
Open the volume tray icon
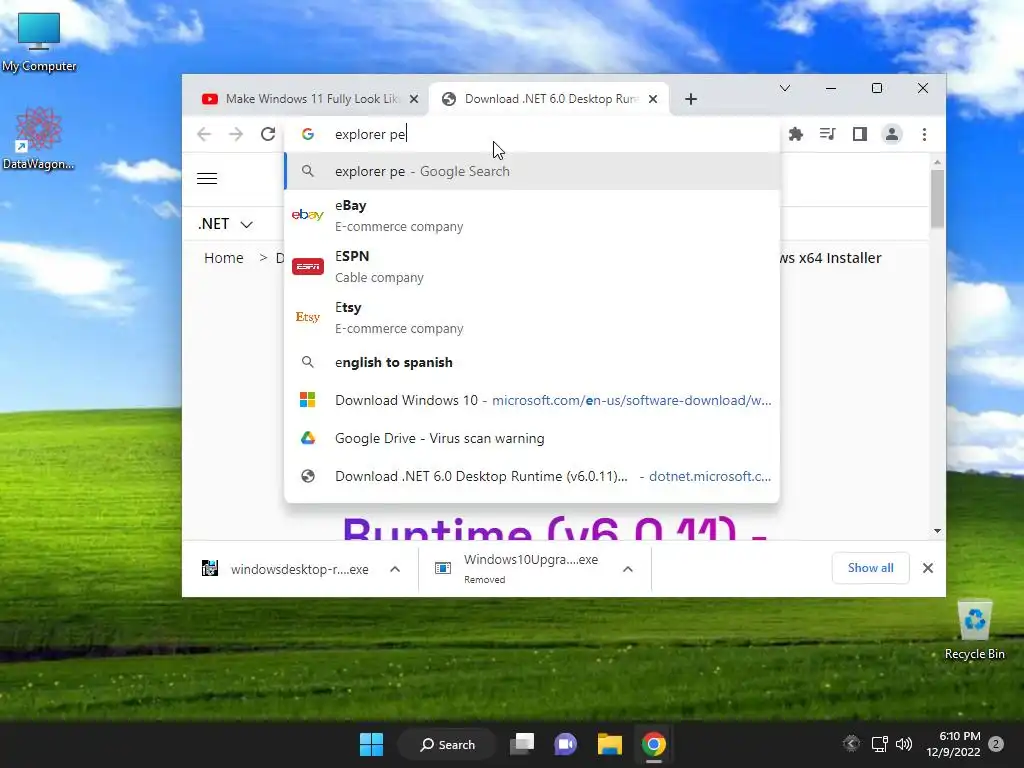click(x=904, y=744)
